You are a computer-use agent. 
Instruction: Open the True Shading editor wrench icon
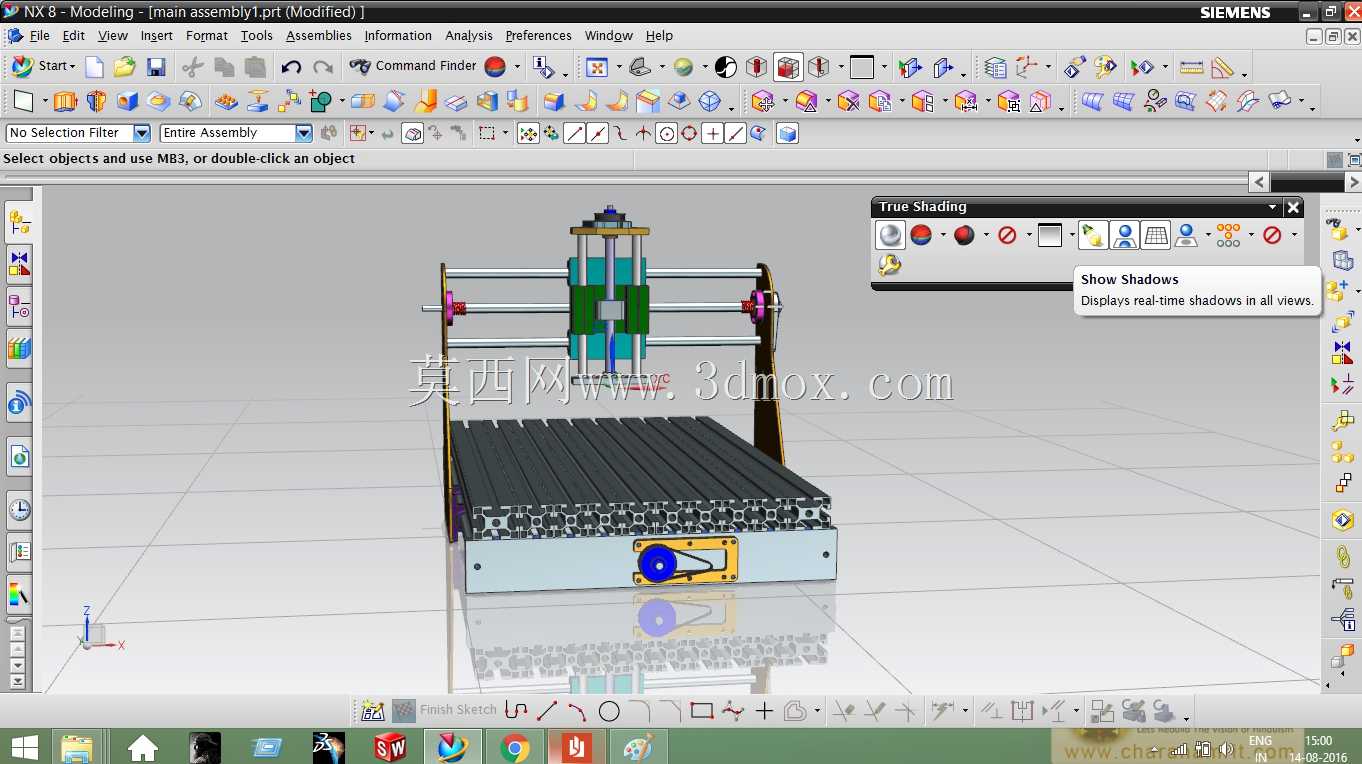889,265
